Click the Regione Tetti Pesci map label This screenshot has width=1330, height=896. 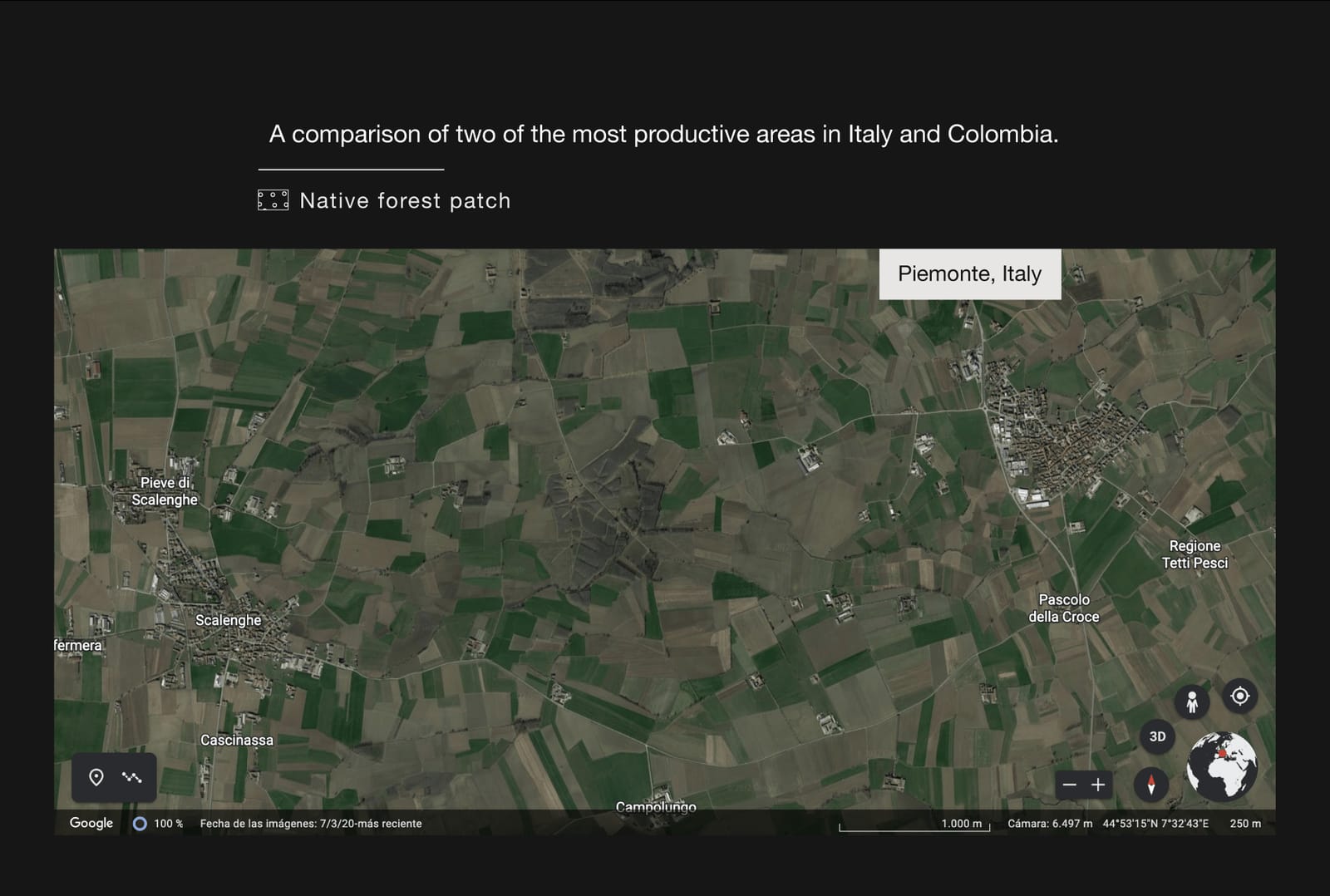coord(1195,554)
